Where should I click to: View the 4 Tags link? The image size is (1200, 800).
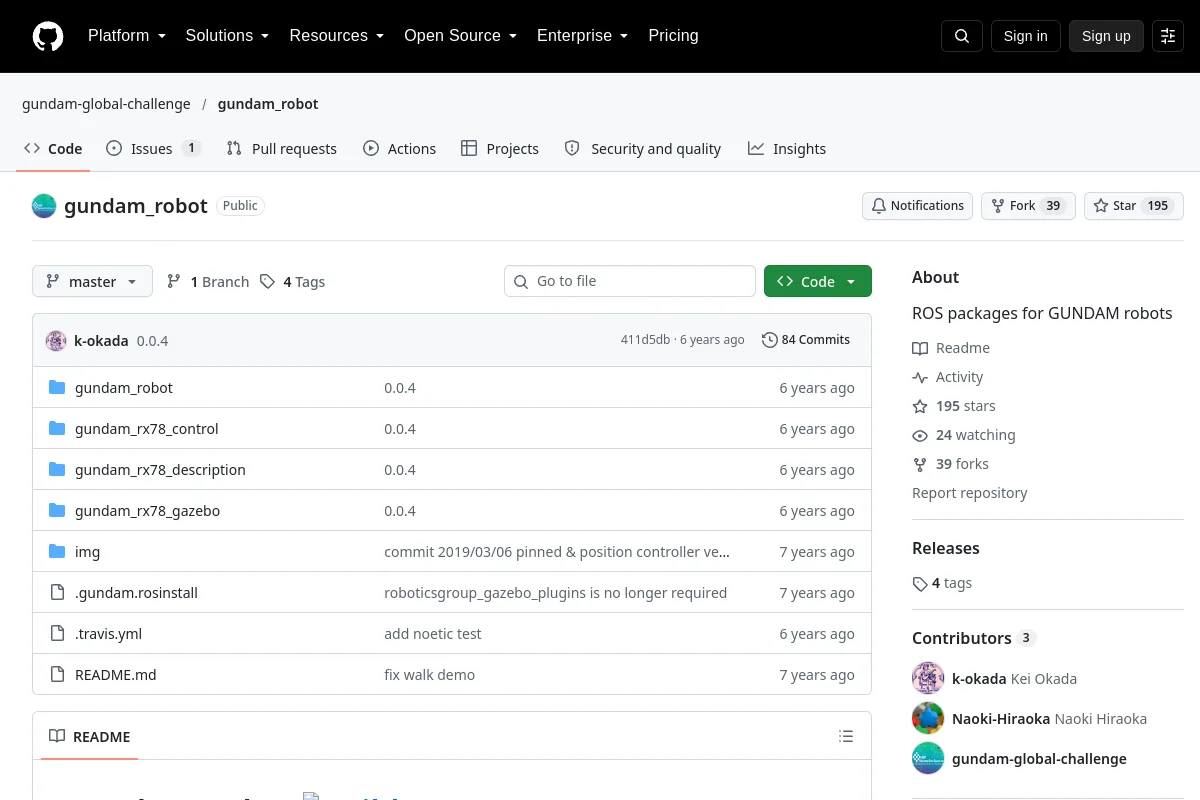pyautogui.click(x=292, y=282)
